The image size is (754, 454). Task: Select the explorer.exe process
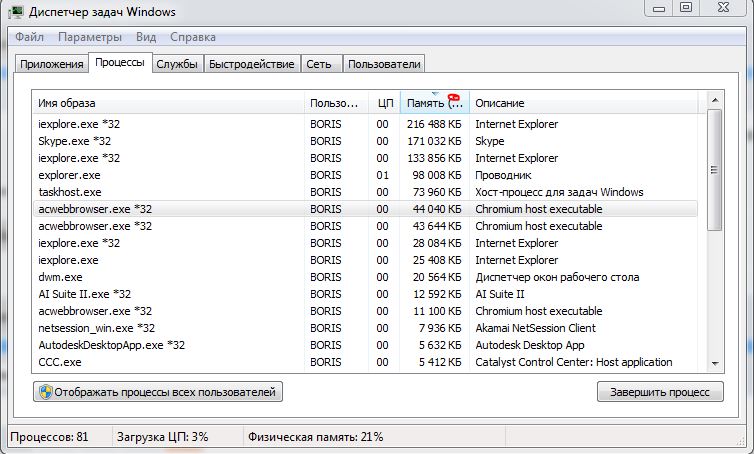point(365,175)
